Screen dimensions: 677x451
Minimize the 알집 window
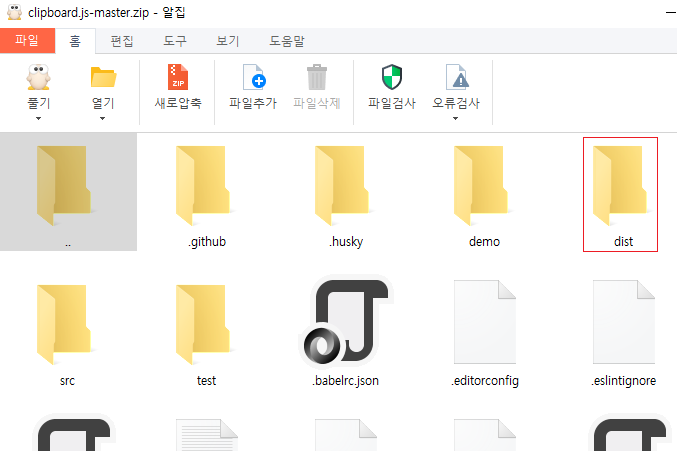(671, 13)
